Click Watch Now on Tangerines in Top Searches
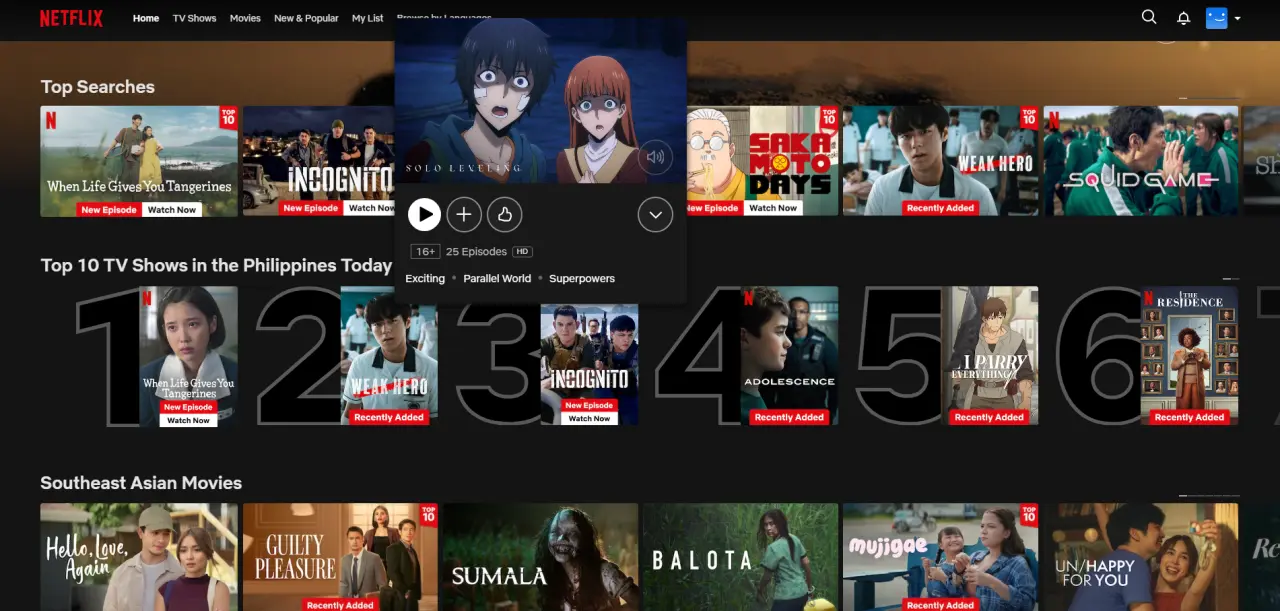This screenshot has height=611, width=1280. tap(172, 210)
